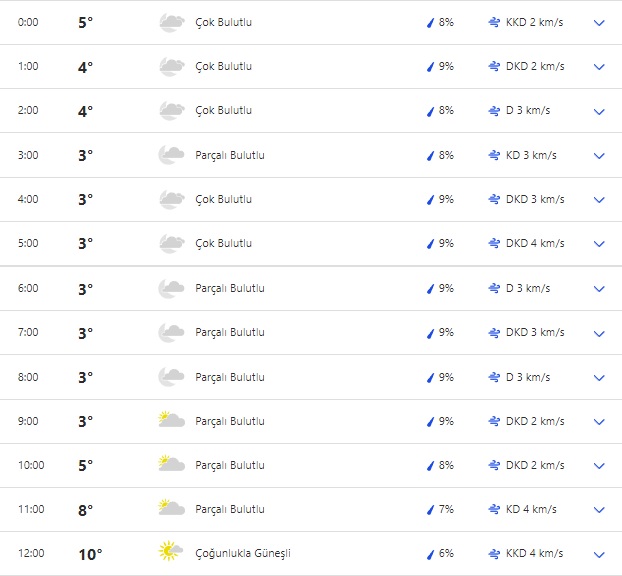Click the wind icon in the 11:00 row

[x=494, y=509]
